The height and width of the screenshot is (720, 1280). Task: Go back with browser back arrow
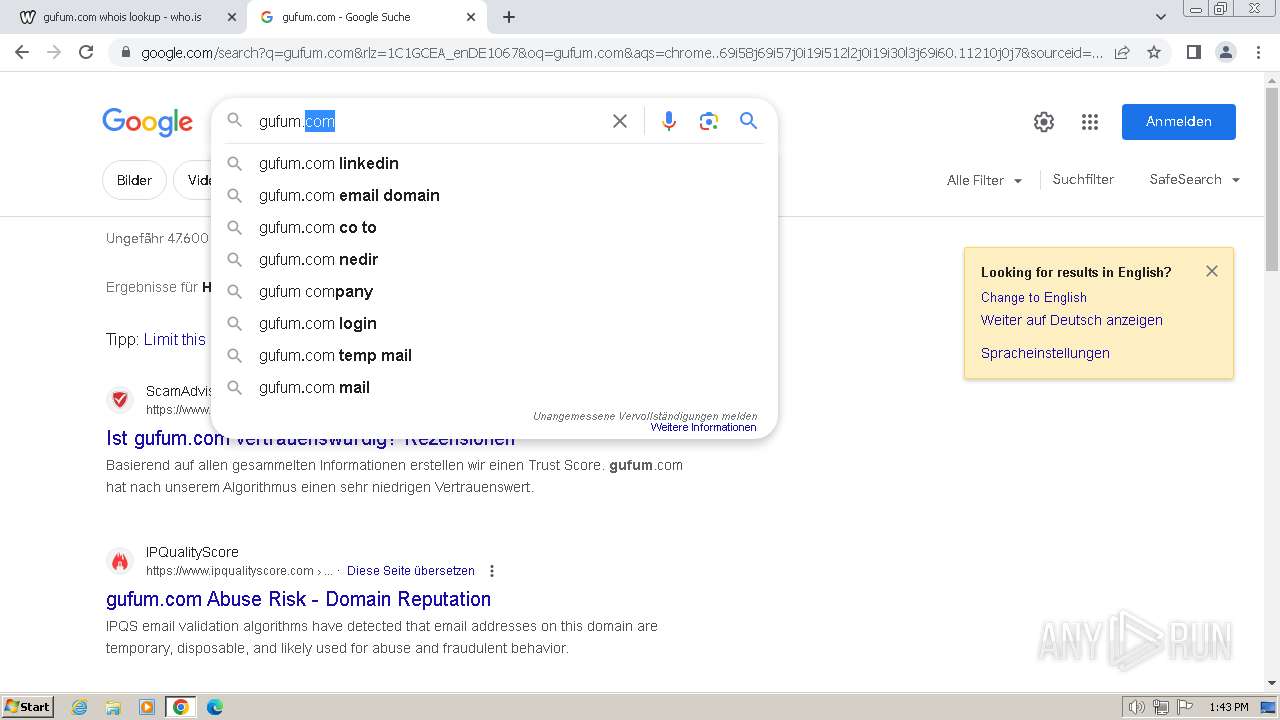click(x=22, y=52)
